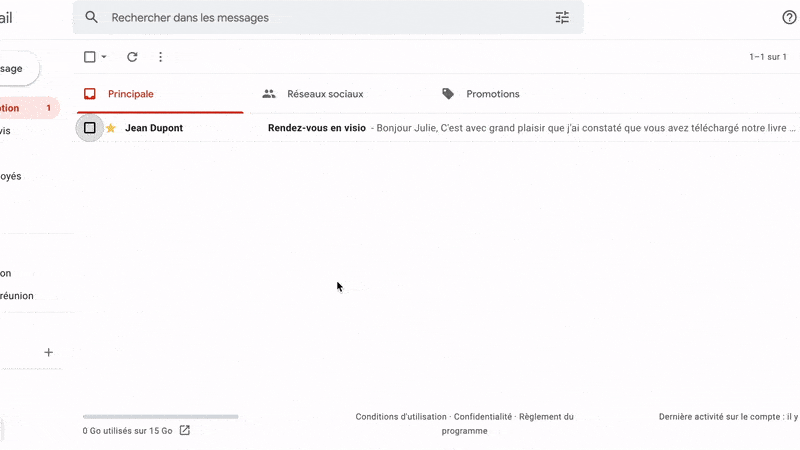This screenshot has height=450, width=800.
Task: Check the Jean Dupont email checkbox
Action: (90, 128)
